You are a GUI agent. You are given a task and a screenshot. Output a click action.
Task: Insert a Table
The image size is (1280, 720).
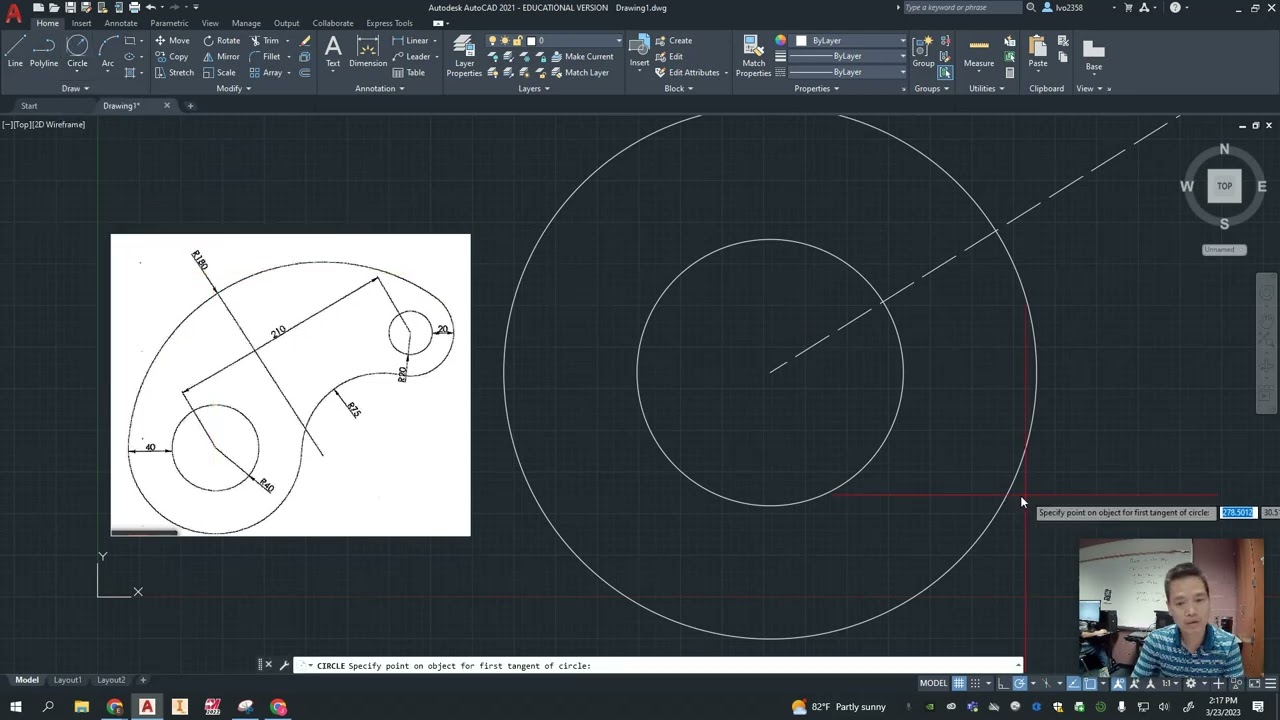point(409,73)
